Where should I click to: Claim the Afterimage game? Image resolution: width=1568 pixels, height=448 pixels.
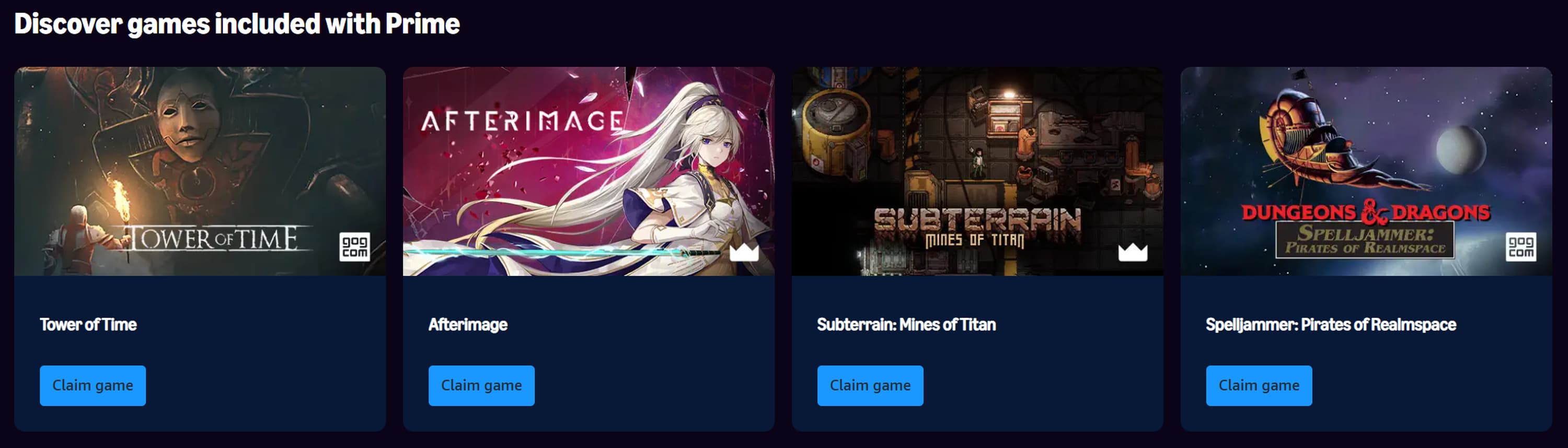coord(481,385)
